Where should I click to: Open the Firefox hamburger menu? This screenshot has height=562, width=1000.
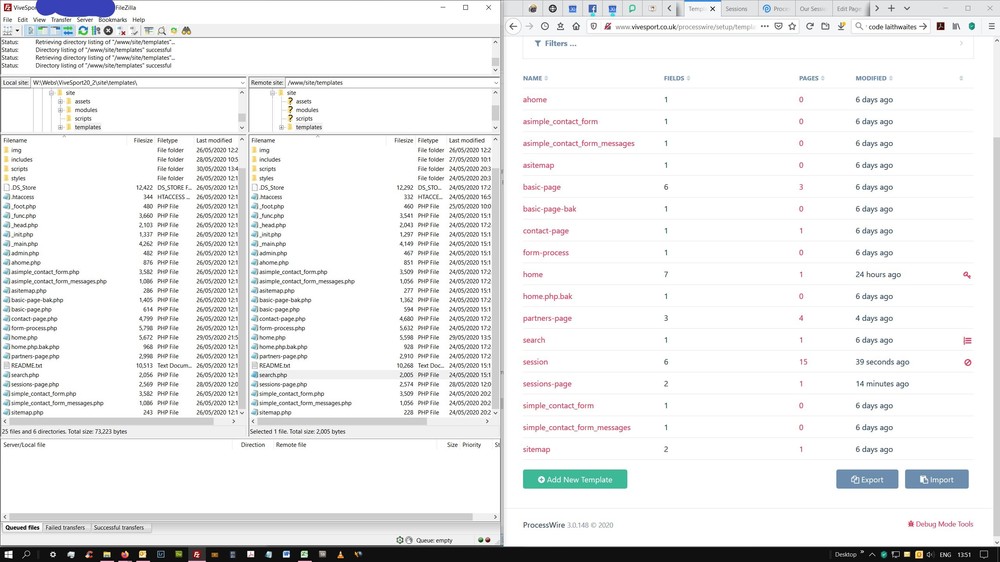[990, 27]
